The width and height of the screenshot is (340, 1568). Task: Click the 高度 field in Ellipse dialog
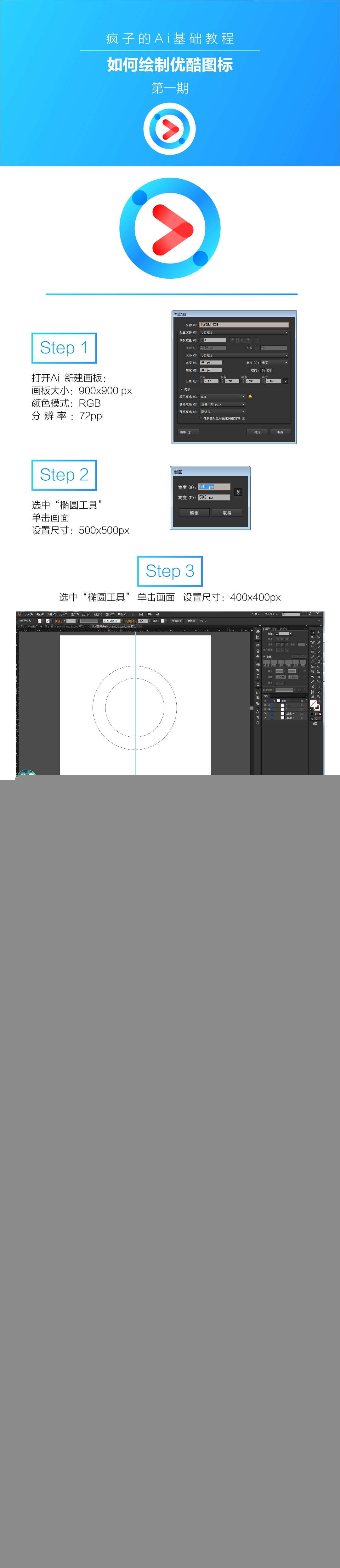(x=214, y=497)
